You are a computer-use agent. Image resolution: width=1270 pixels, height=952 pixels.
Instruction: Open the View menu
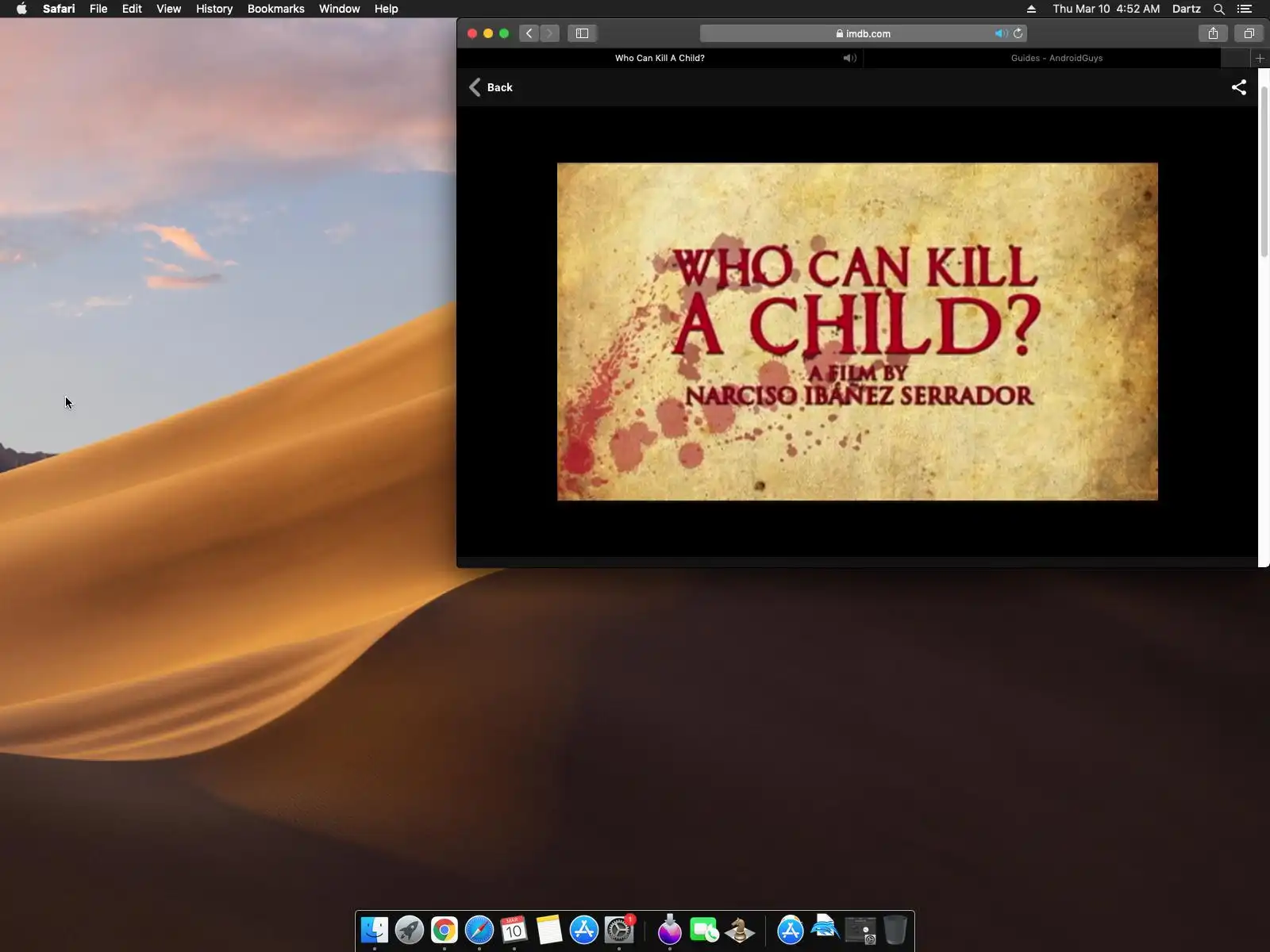pos(168,9)
